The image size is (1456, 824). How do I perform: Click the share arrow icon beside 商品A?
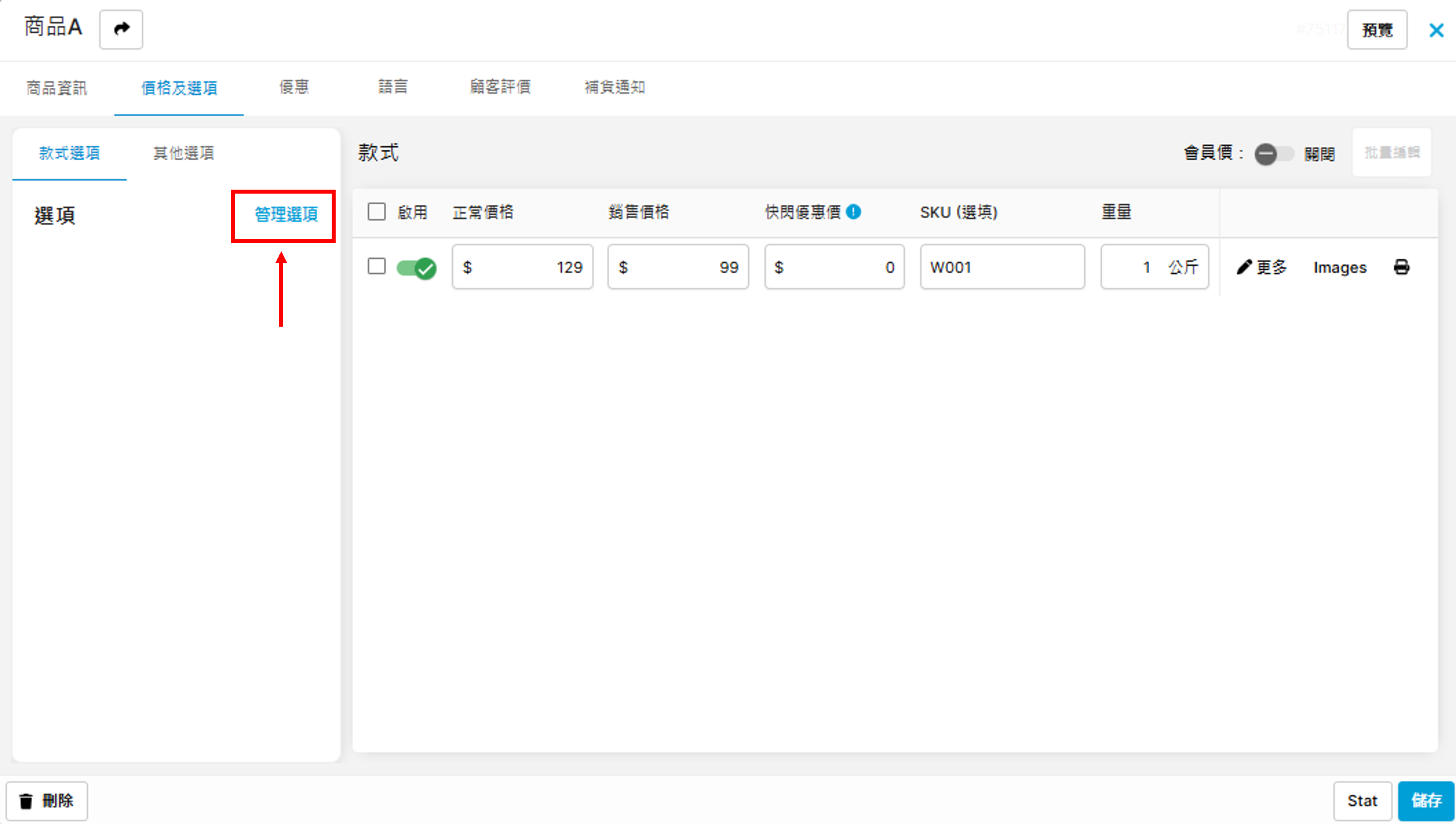coord(121,29)
